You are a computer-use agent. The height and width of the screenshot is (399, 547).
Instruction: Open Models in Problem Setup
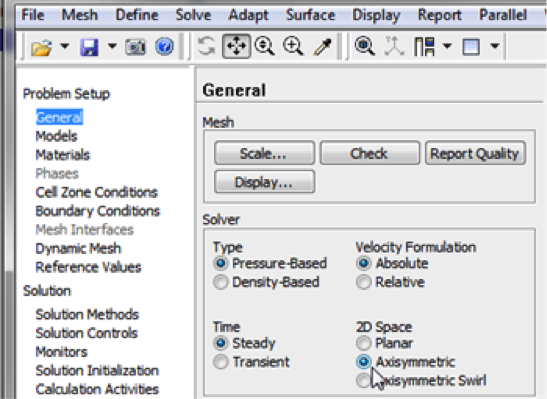[56, 136]
